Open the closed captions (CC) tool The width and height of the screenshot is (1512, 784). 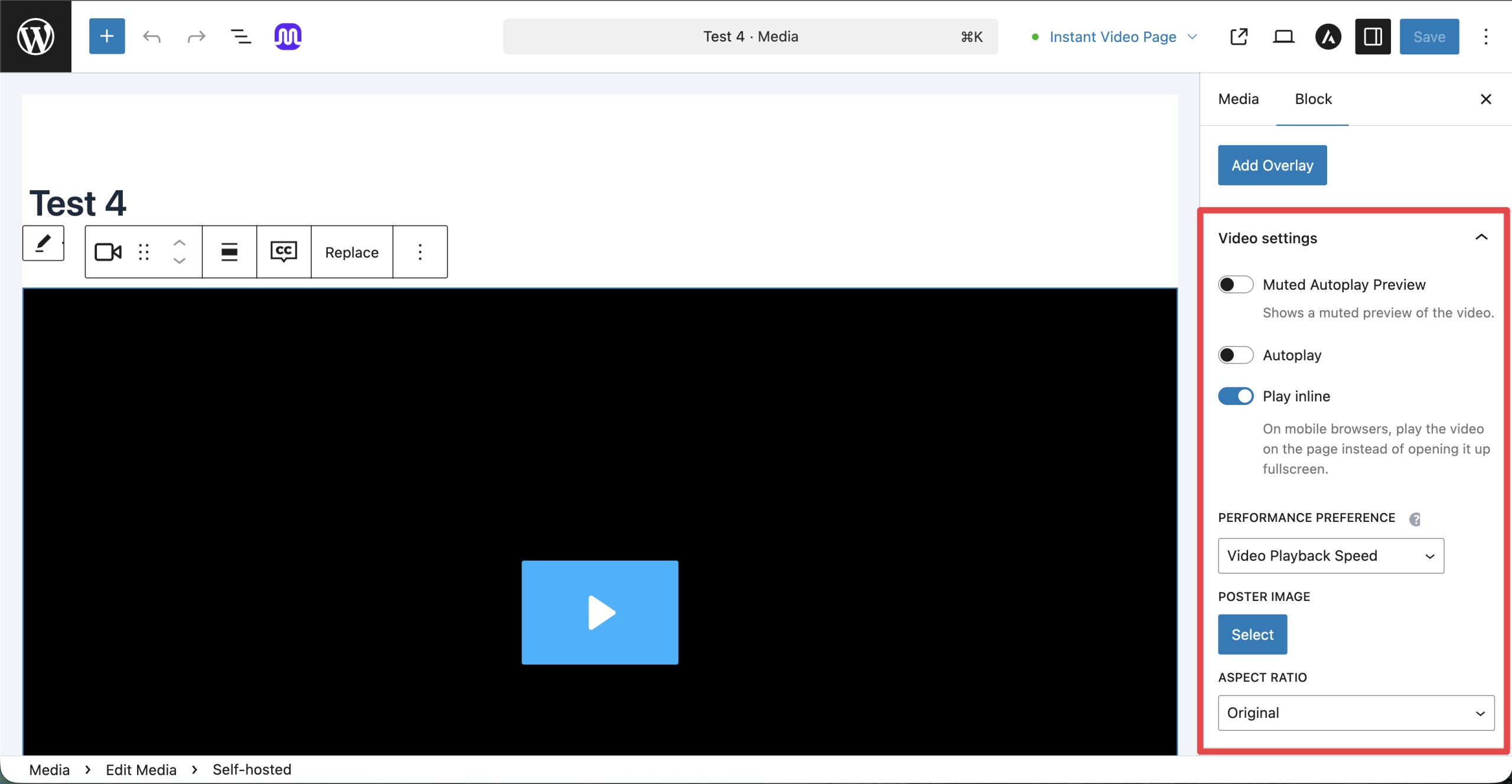coord(283,251)
